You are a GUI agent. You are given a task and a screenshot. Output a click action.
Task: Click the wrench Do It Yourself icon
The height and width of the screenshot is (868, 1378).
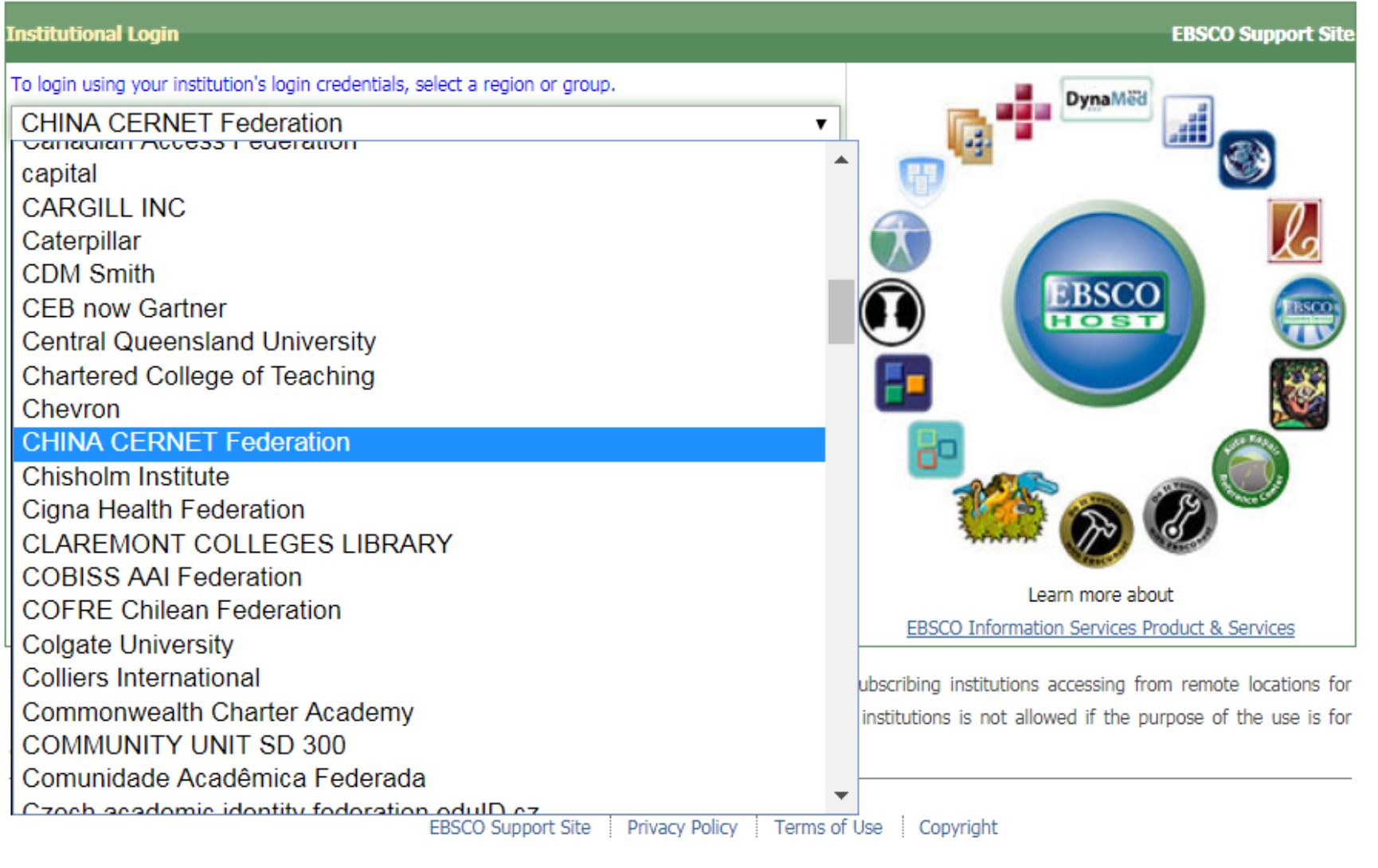click(1180, 515)
